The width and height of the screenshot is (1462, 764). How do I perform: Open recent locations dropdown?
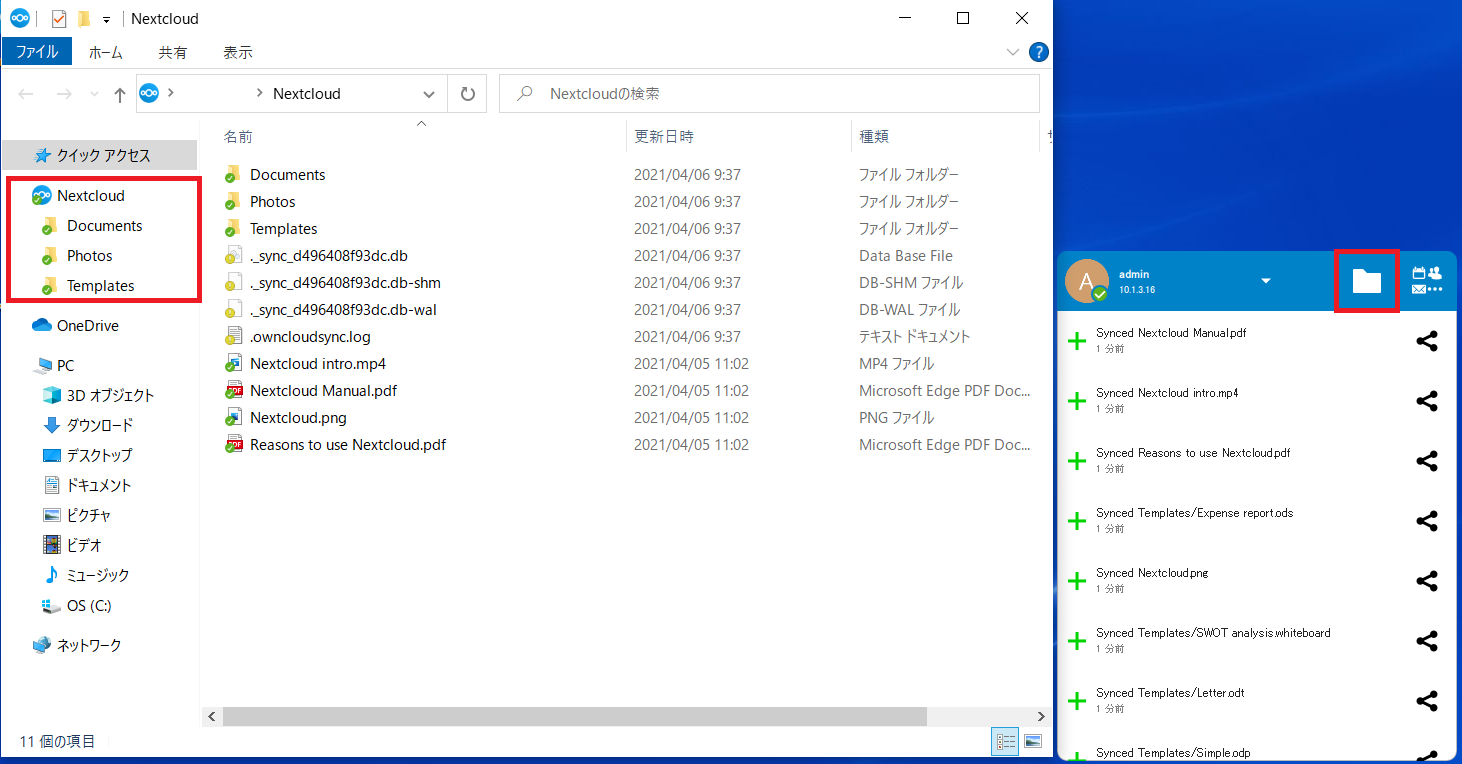click(x=95, y=94)
